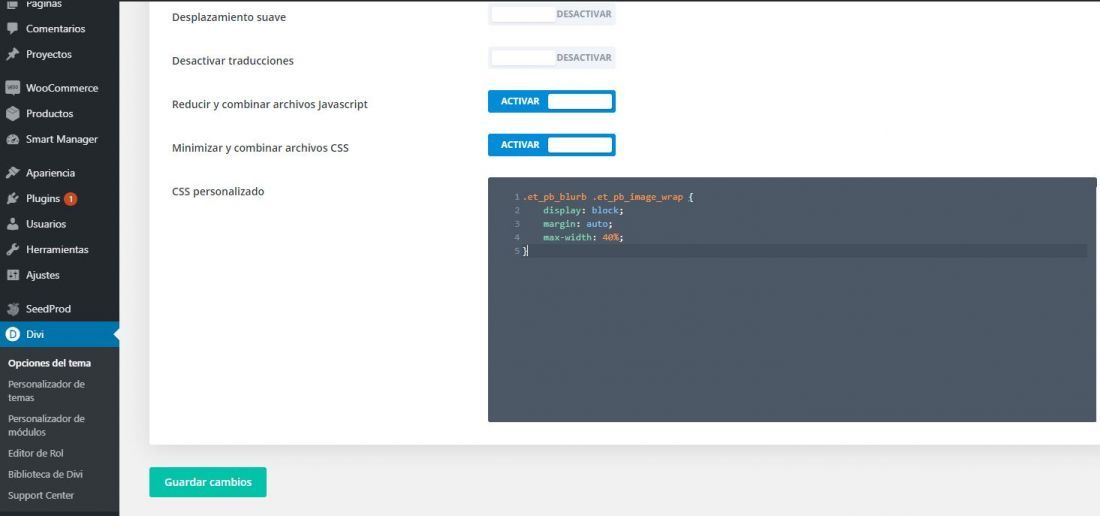
Task: Open Usuarios menu
Action: point(46,224)
